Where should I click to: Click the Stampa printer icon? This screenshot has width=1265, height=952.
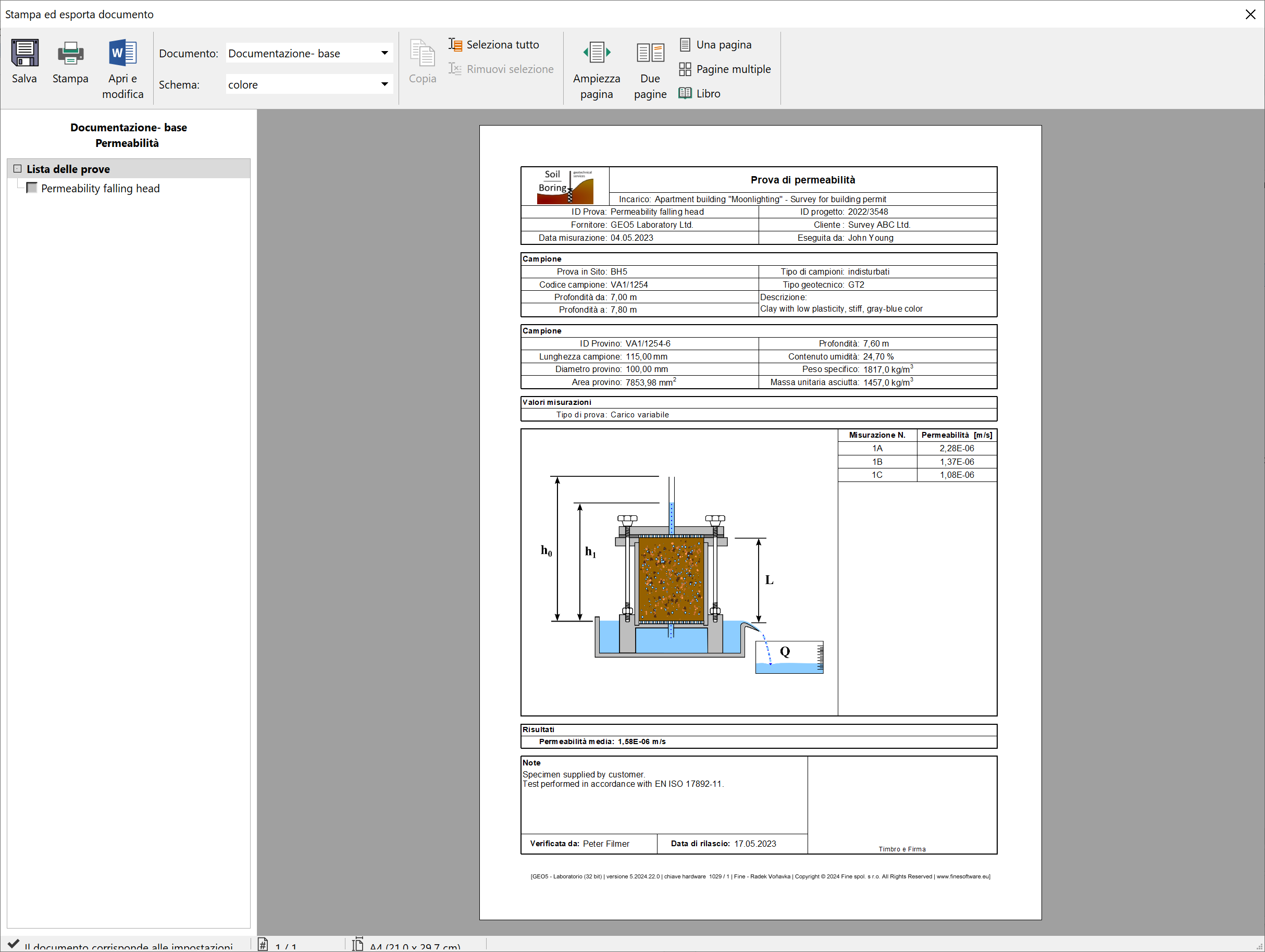[70, 53]
